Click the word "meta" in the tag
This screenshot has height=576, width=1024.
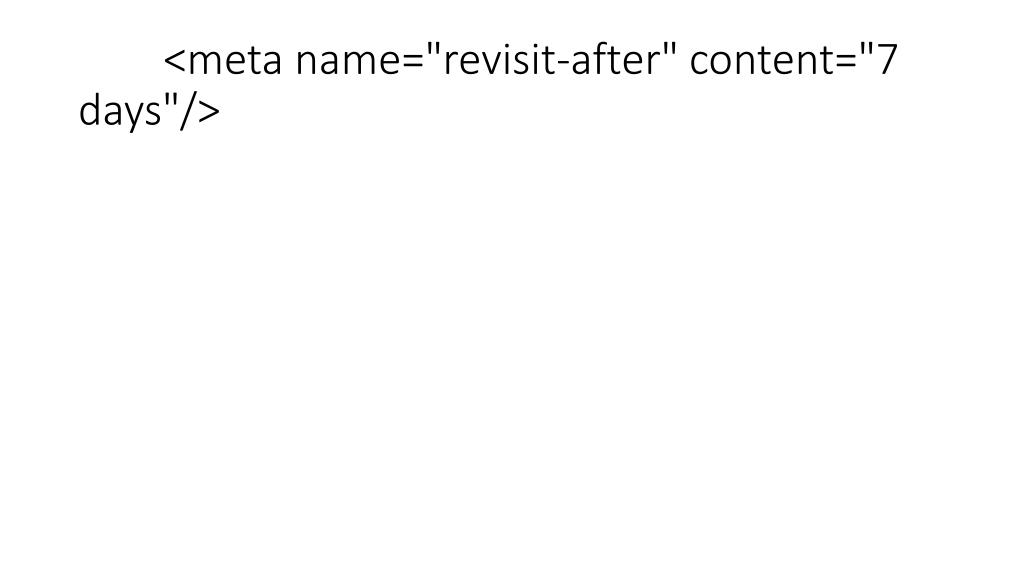pyautogui.click(x=236, y=61)
